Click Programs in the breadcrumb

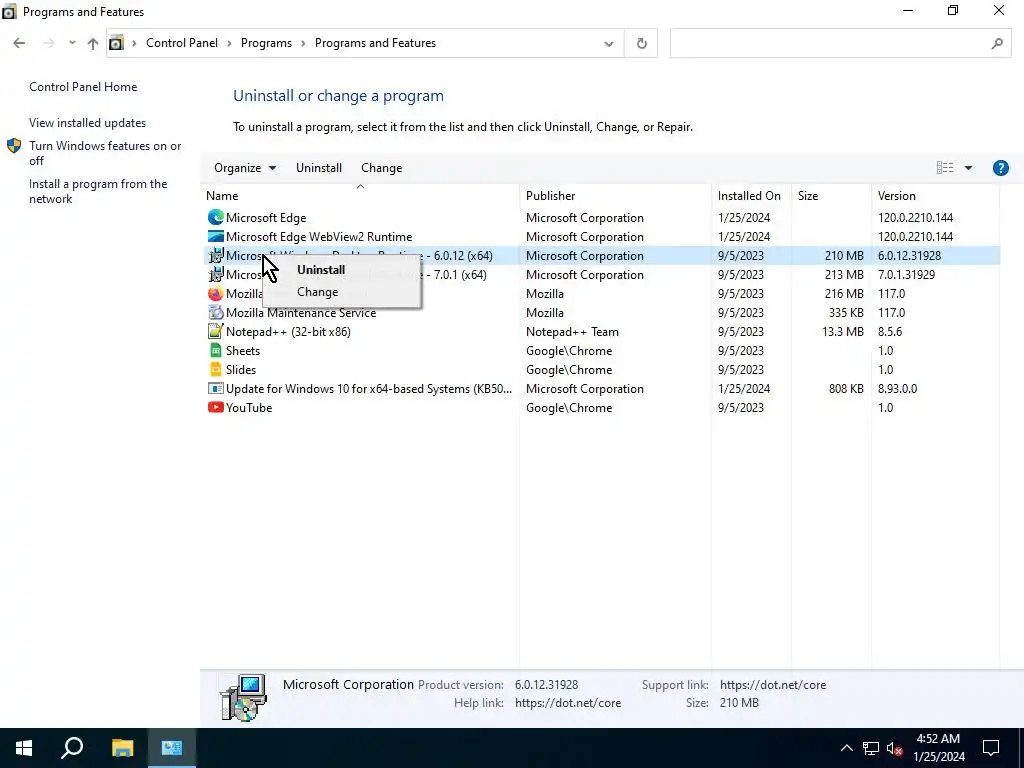tap(266, 43)
